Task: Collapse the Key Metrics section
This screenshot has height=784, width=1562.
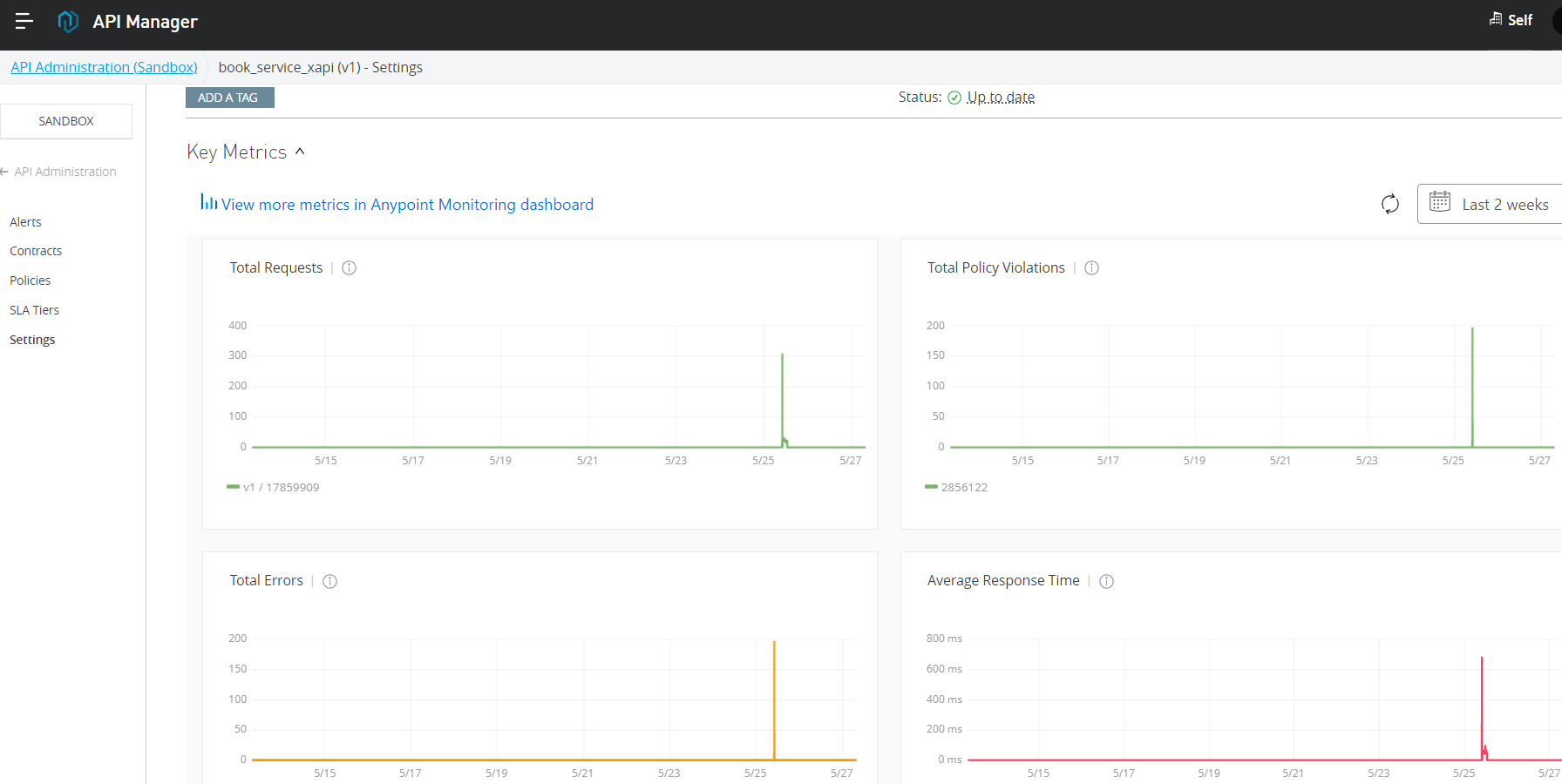Action: click(300, 152)
